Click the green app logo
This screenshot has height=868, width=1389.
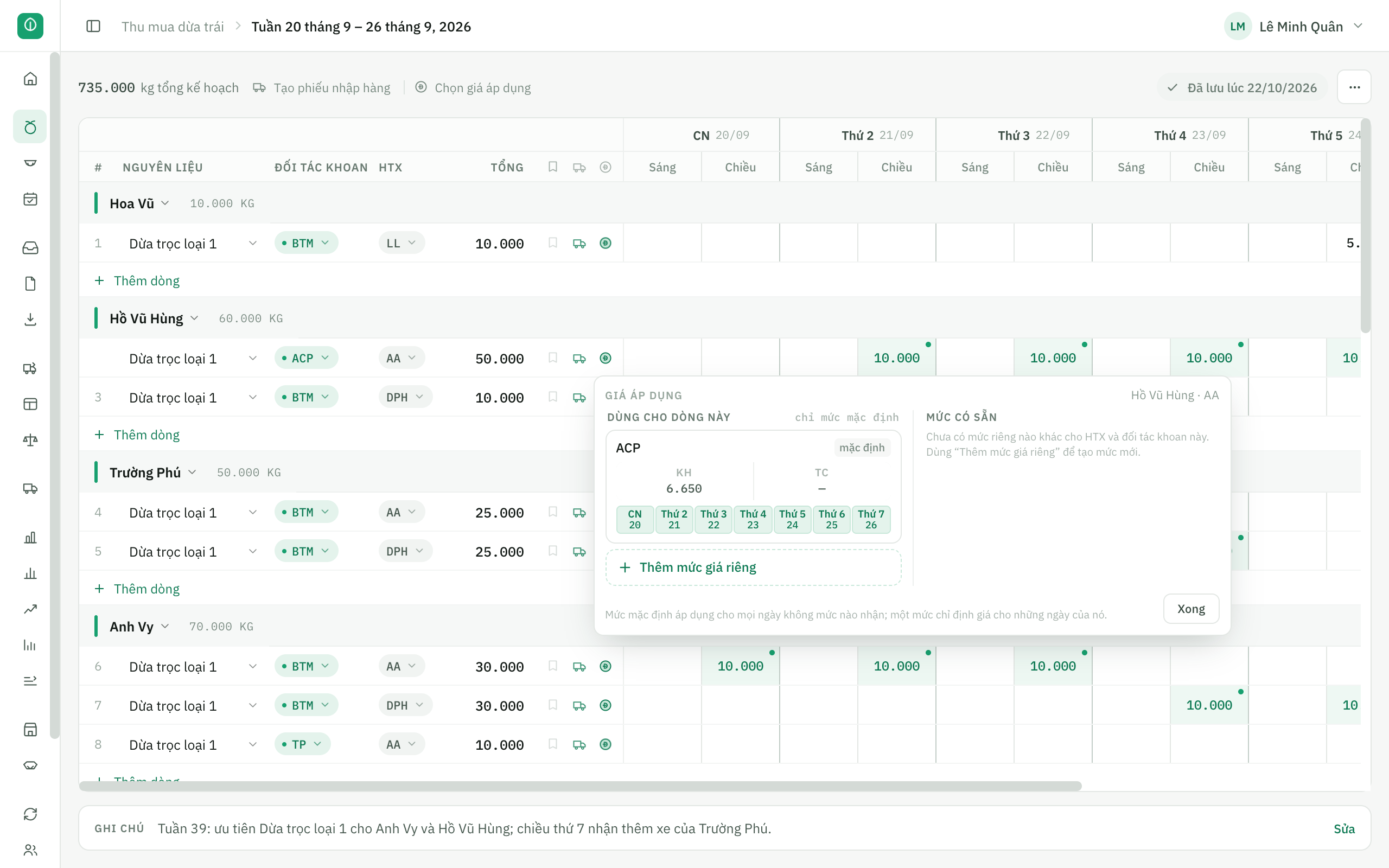[x=30, y=26]
